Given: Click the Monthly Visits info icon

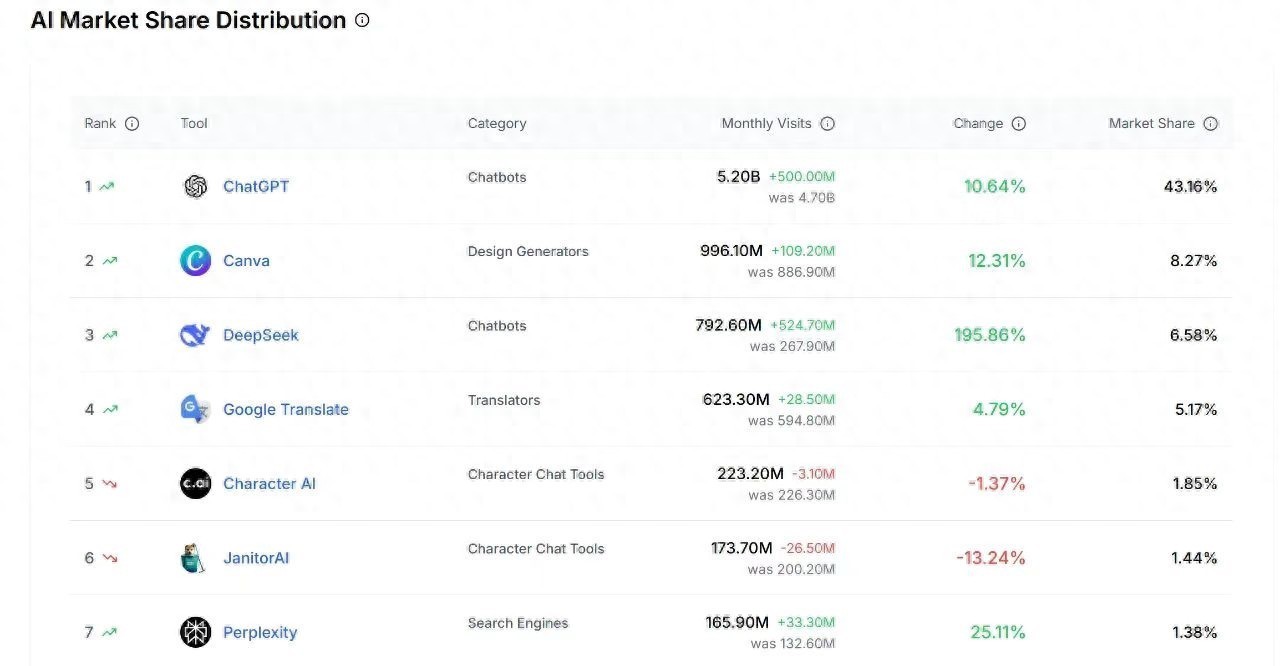Looking at the screenshot, I should (x=827, y=124).
